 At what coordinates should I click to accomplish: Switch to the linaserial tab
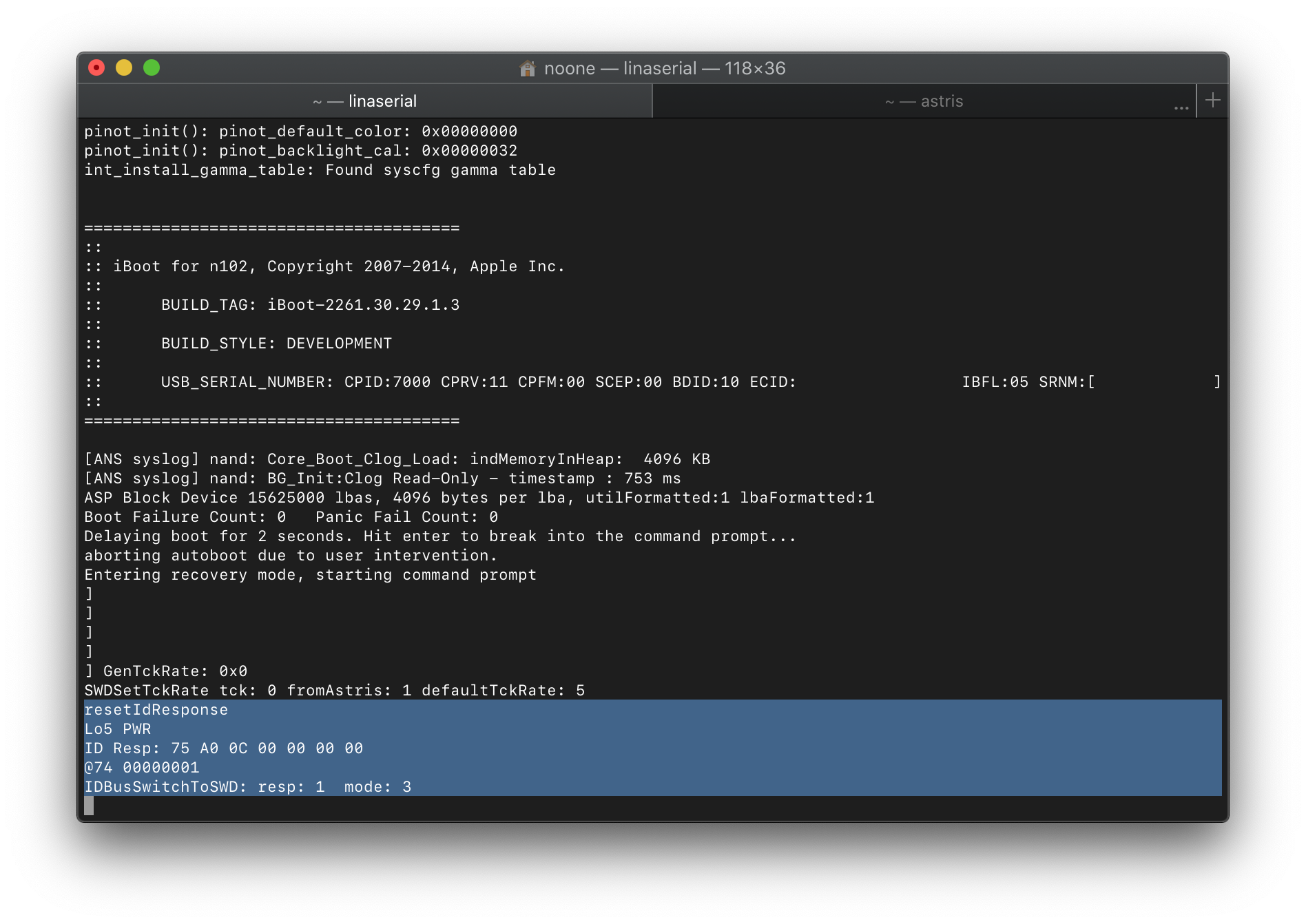(x=365, y=101)
